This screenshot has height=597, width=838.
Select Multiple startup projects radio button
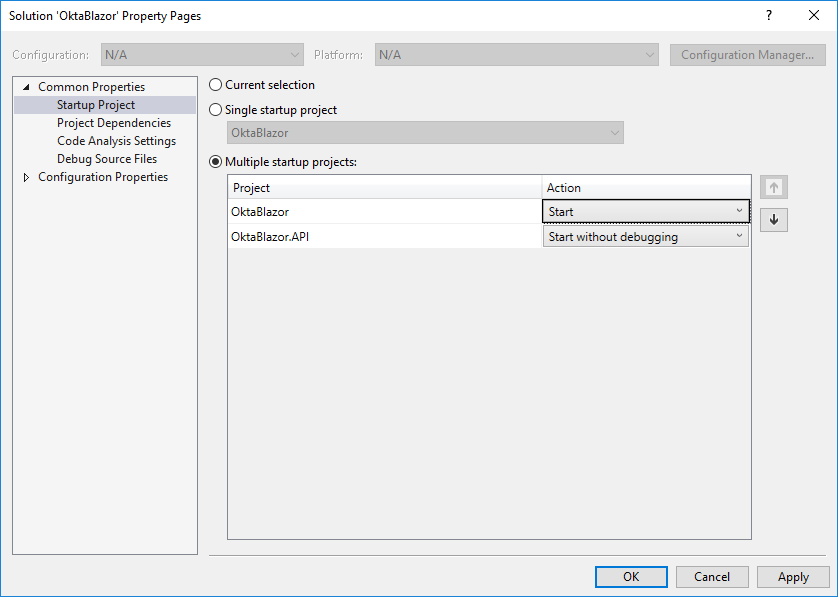216,161
